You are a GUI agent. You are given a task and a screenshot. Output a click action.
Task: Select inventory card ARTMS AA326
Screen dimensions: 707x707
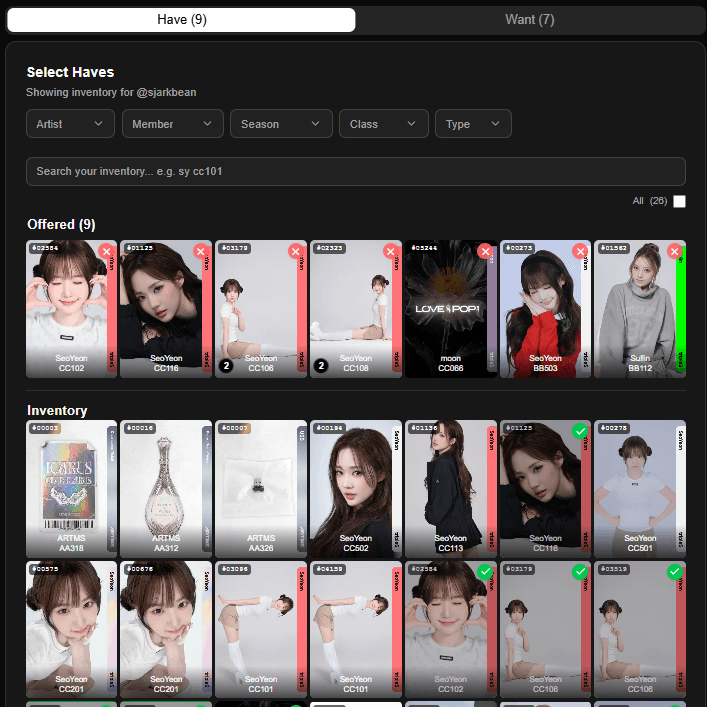click(261, 489)
